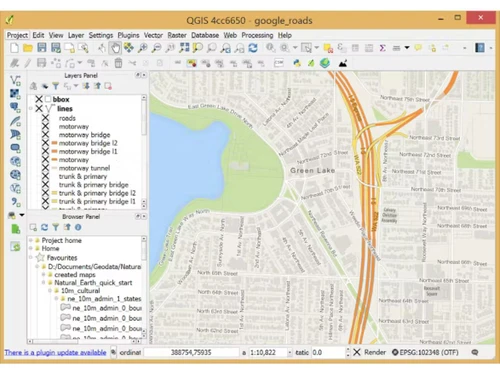Refresh the map with blue arrows icon
500x375 pixels.
click(x=253, y=48)
